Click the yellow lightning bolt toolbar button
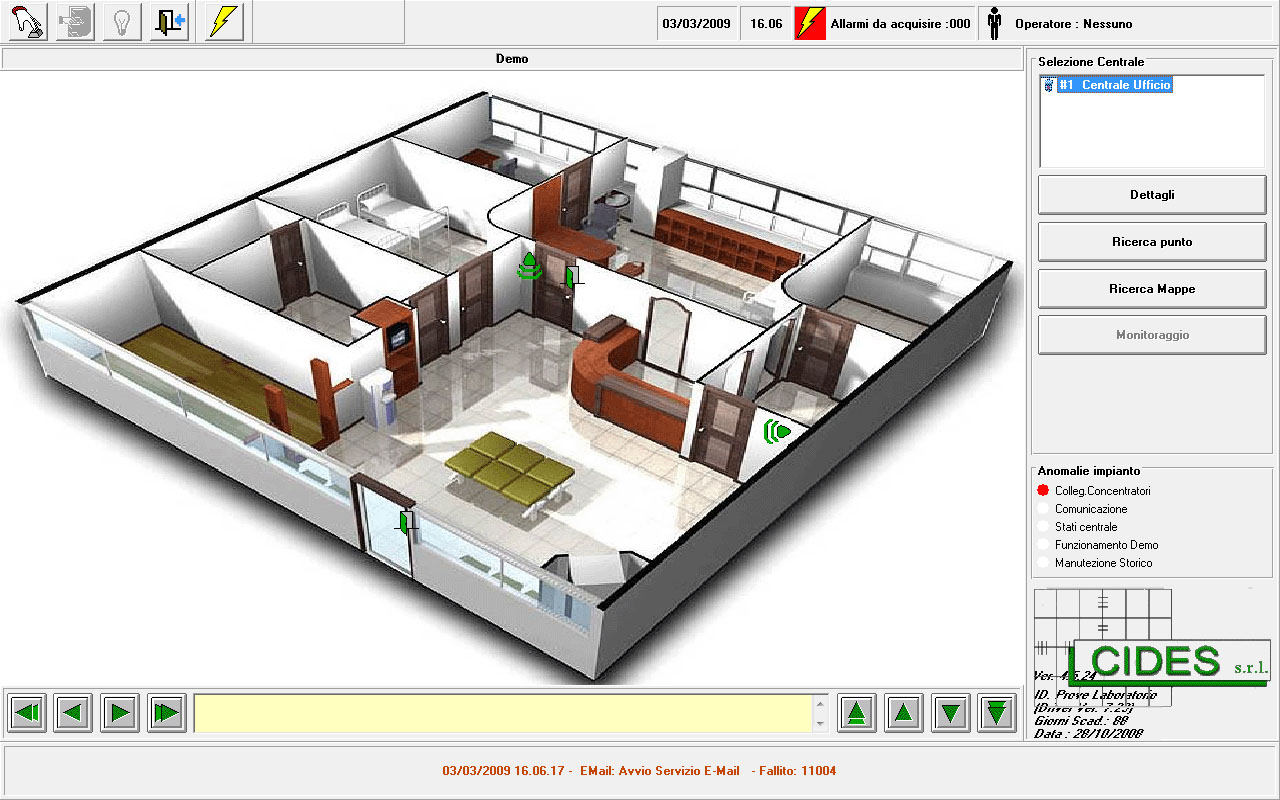This screenshot has height=800, width=1280. tap(224, 22)
